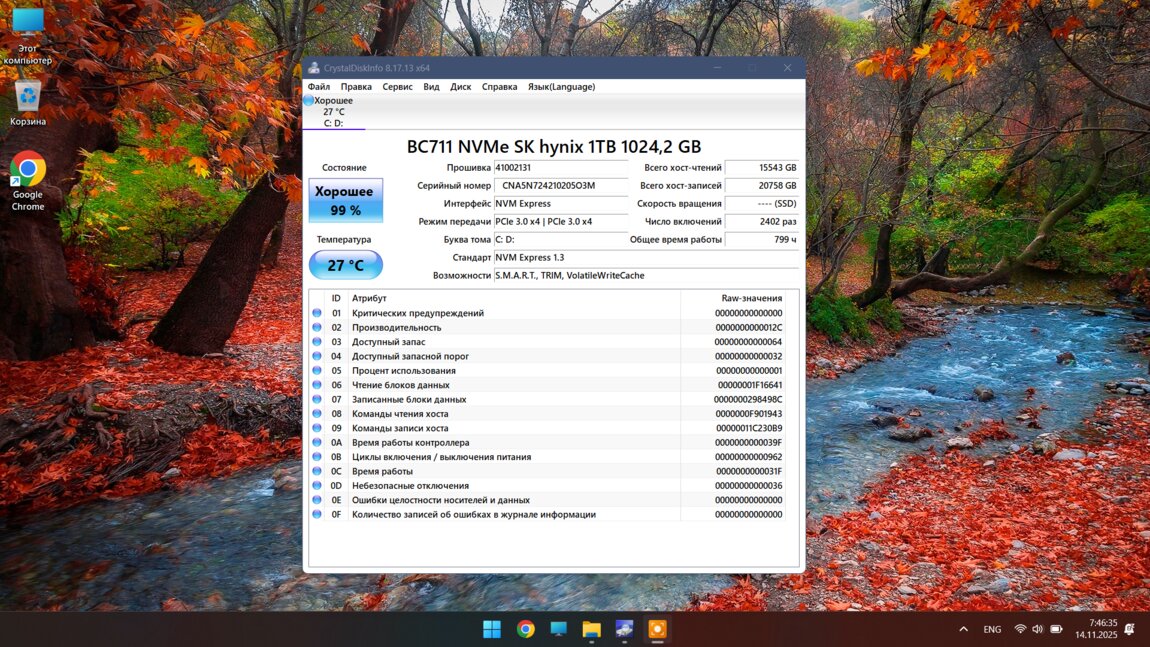Click the blue status circle for attribute 01

click(317, 313)
